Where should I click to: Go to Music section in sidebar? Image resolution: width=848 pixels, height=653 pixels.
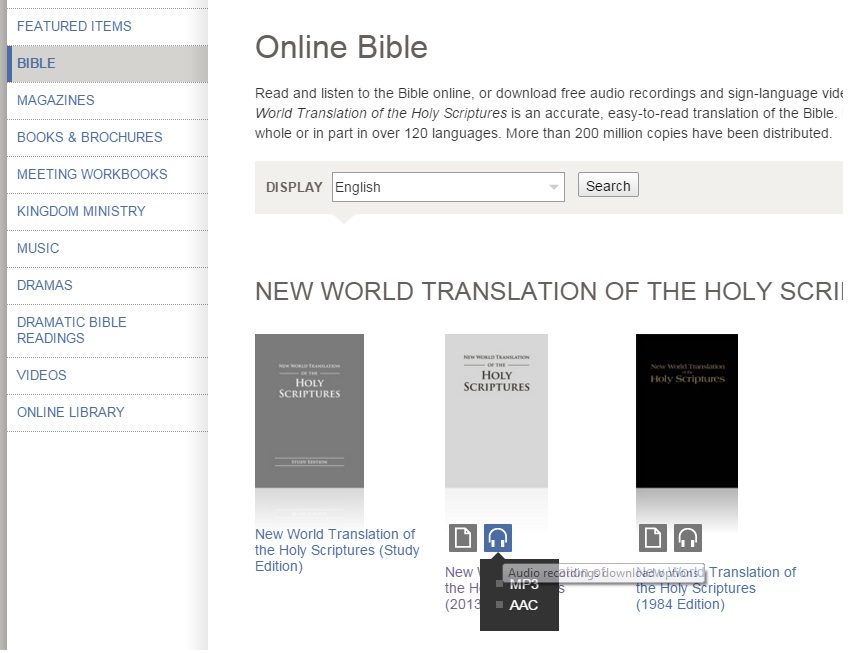(x=38, y=248)
